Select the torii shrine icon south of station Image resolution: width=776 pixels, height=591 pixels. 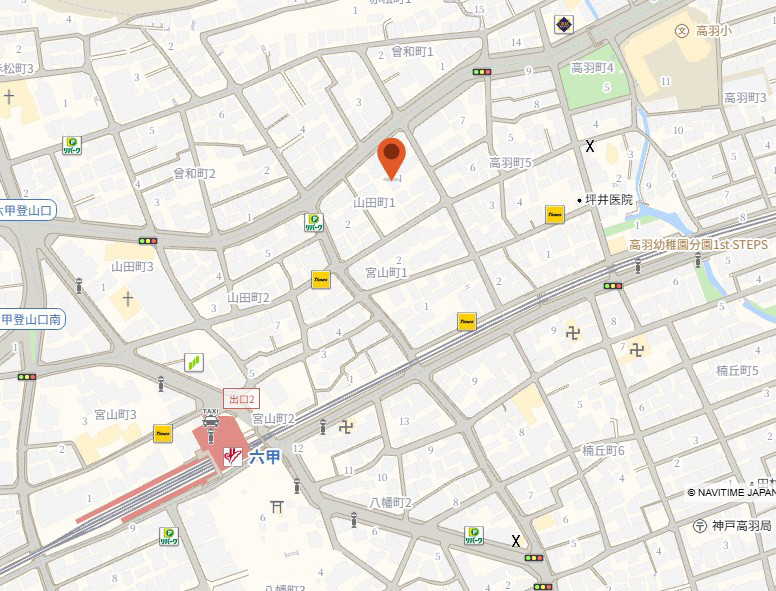277,506
